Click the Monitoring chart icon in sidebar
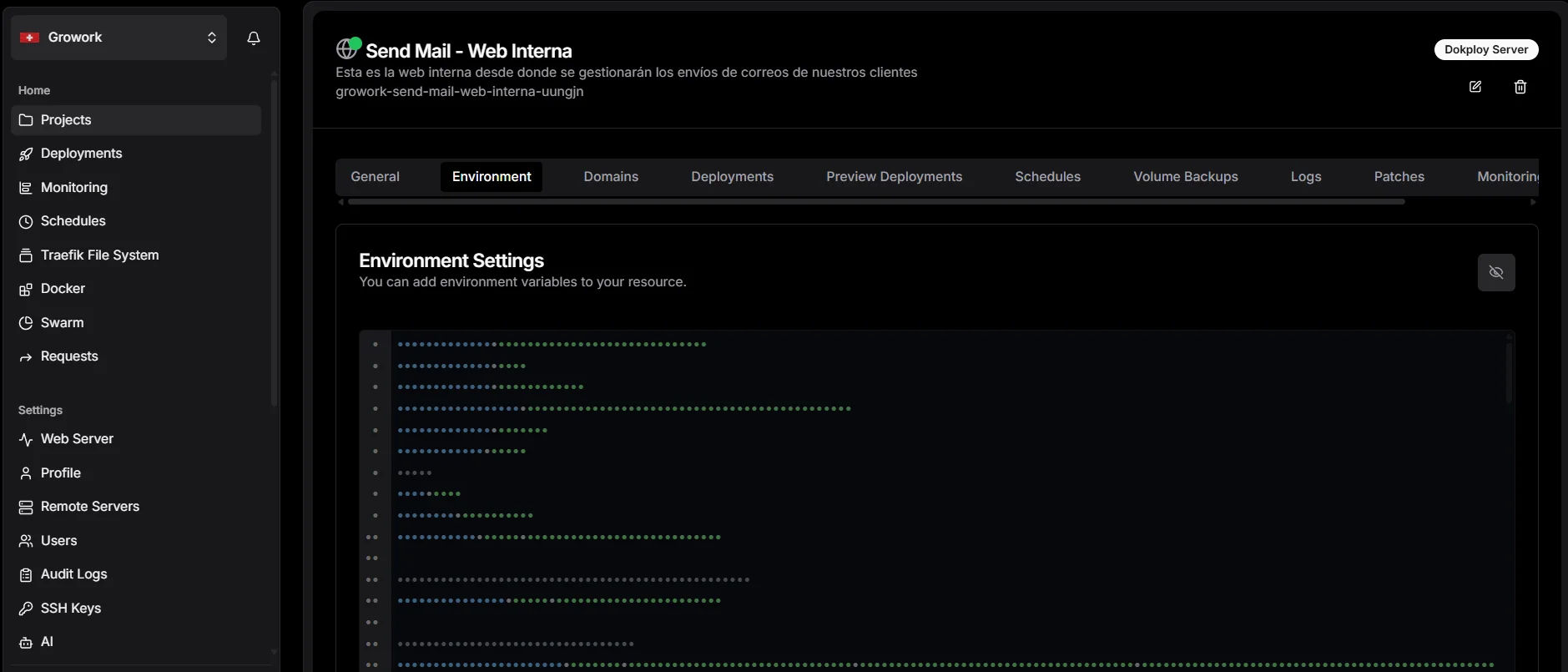 pyautogui.click(x=26, y=188)
